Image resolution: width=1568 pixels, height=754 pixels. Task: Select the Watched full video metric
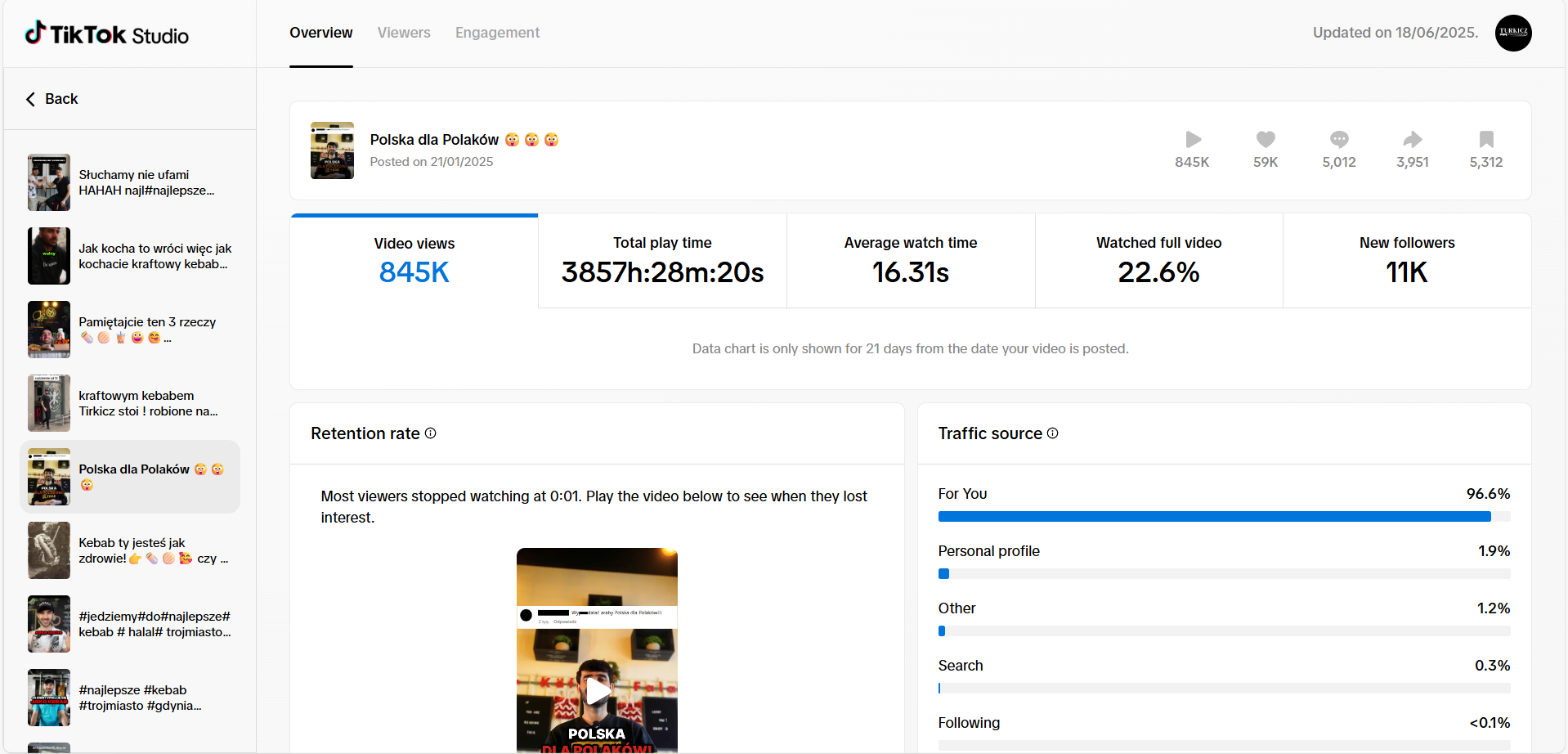1158,261
